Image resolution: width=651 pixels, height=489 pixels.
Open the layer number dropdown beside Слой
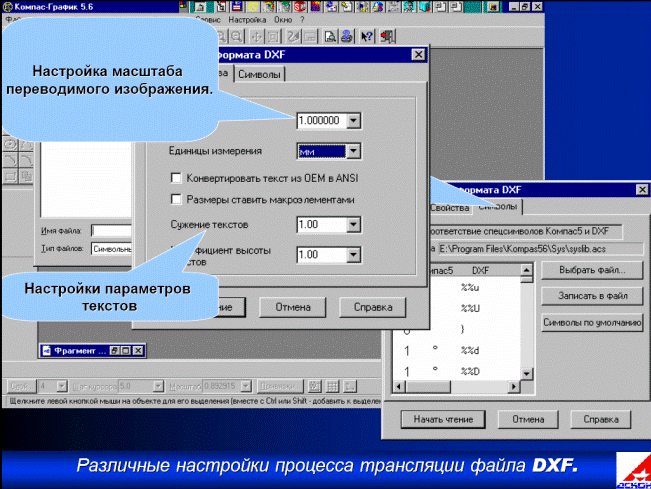click(62, 386)
